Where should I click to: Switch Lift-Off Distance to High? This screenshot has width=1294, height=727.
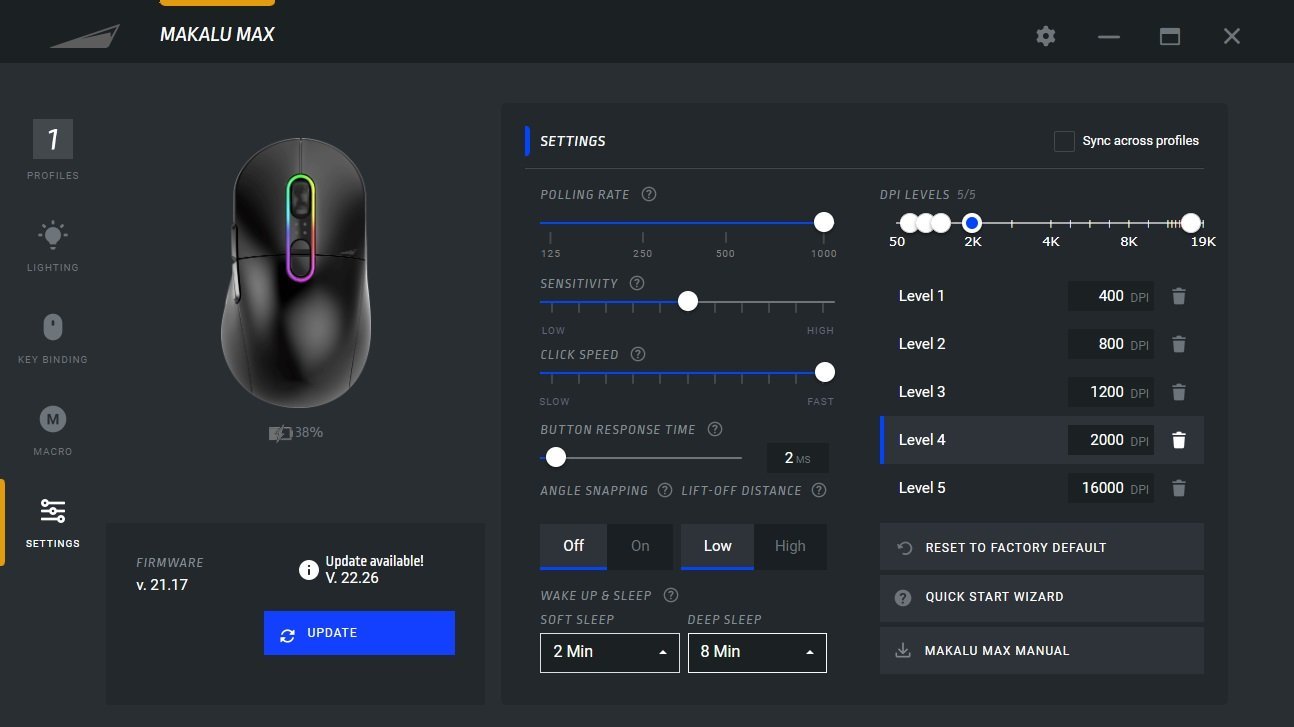pyautogui.click(x=790, y=546)
